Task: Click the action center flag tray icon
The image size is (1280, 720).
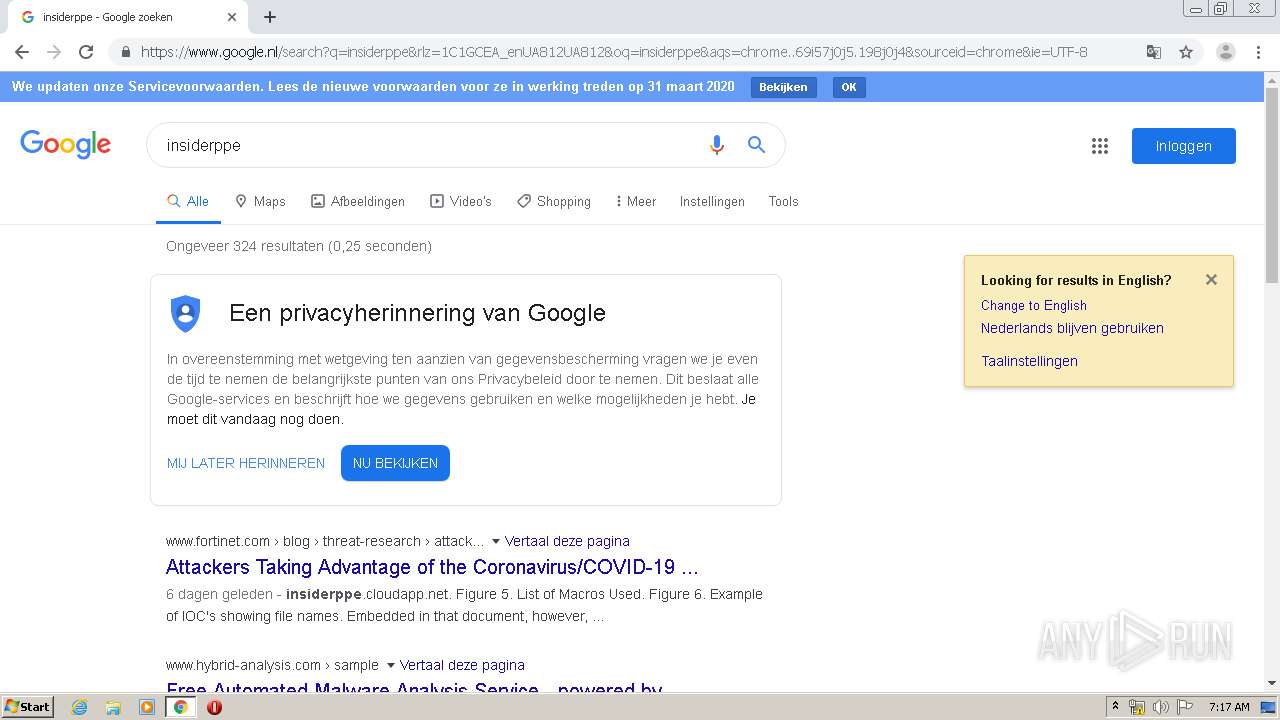Action: coord(1184,707)
